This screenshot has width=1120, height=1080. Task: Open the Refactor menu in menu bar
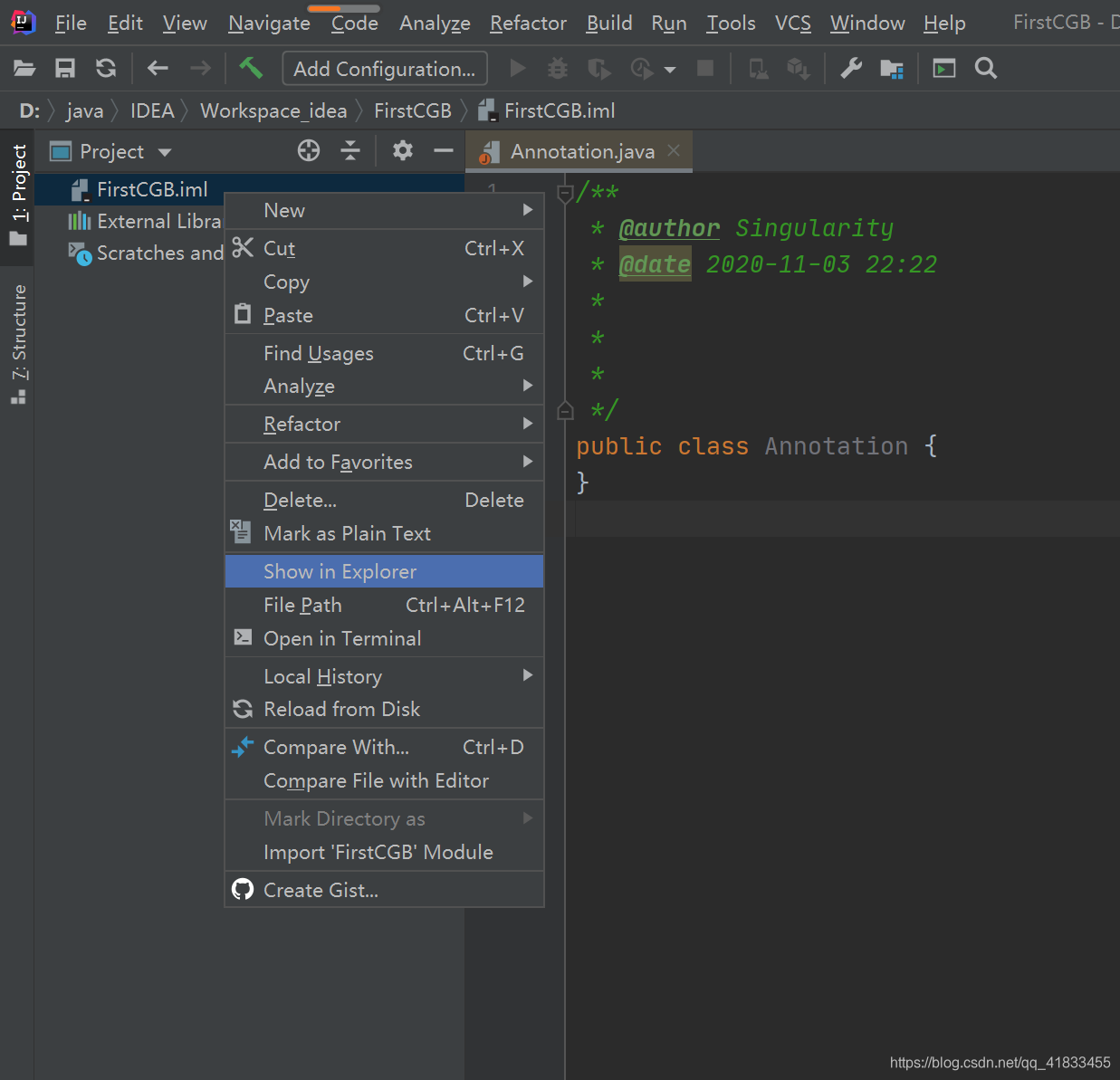pyautogui.click(x=528, y=23)
